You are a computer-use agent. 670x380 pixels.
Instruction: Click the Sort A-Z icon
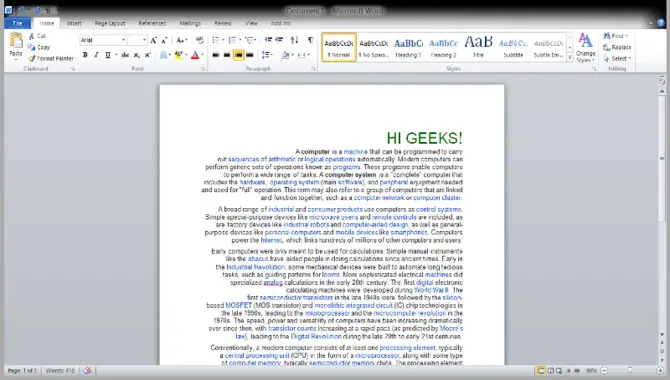click(294, 40)
